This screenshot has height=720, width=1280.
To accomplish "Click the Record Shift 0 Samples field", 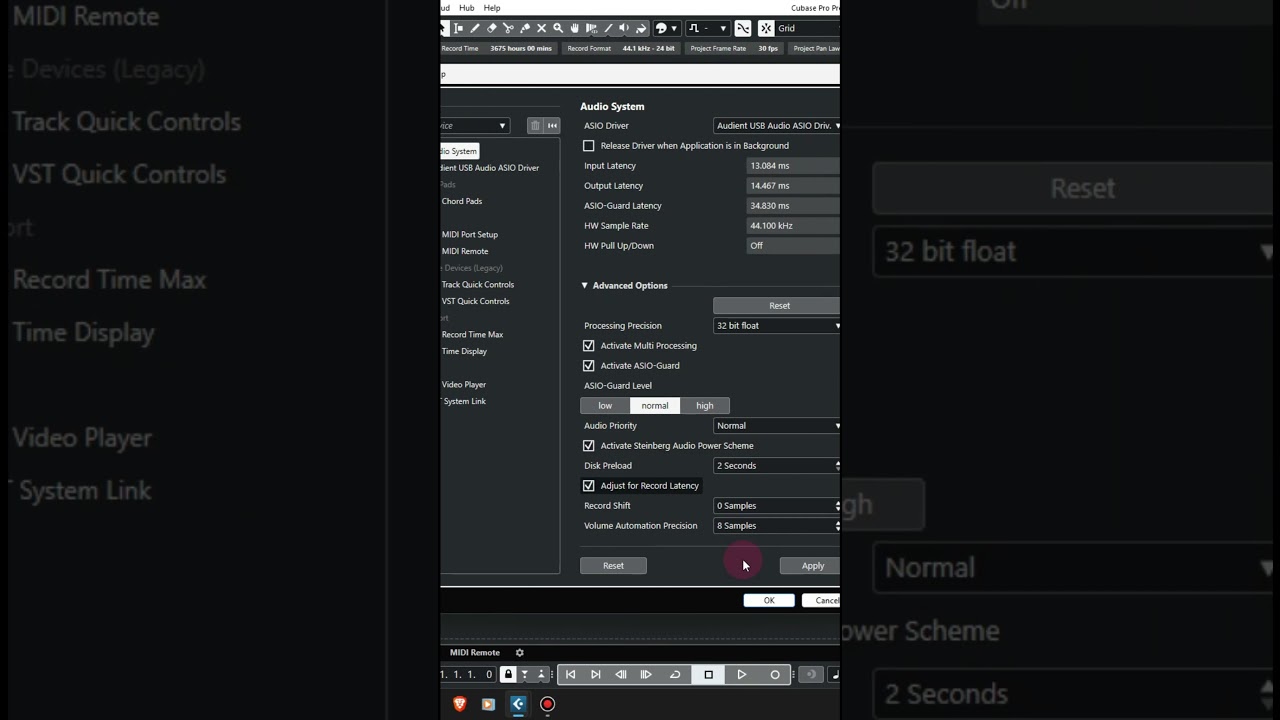I will [774, 505].
